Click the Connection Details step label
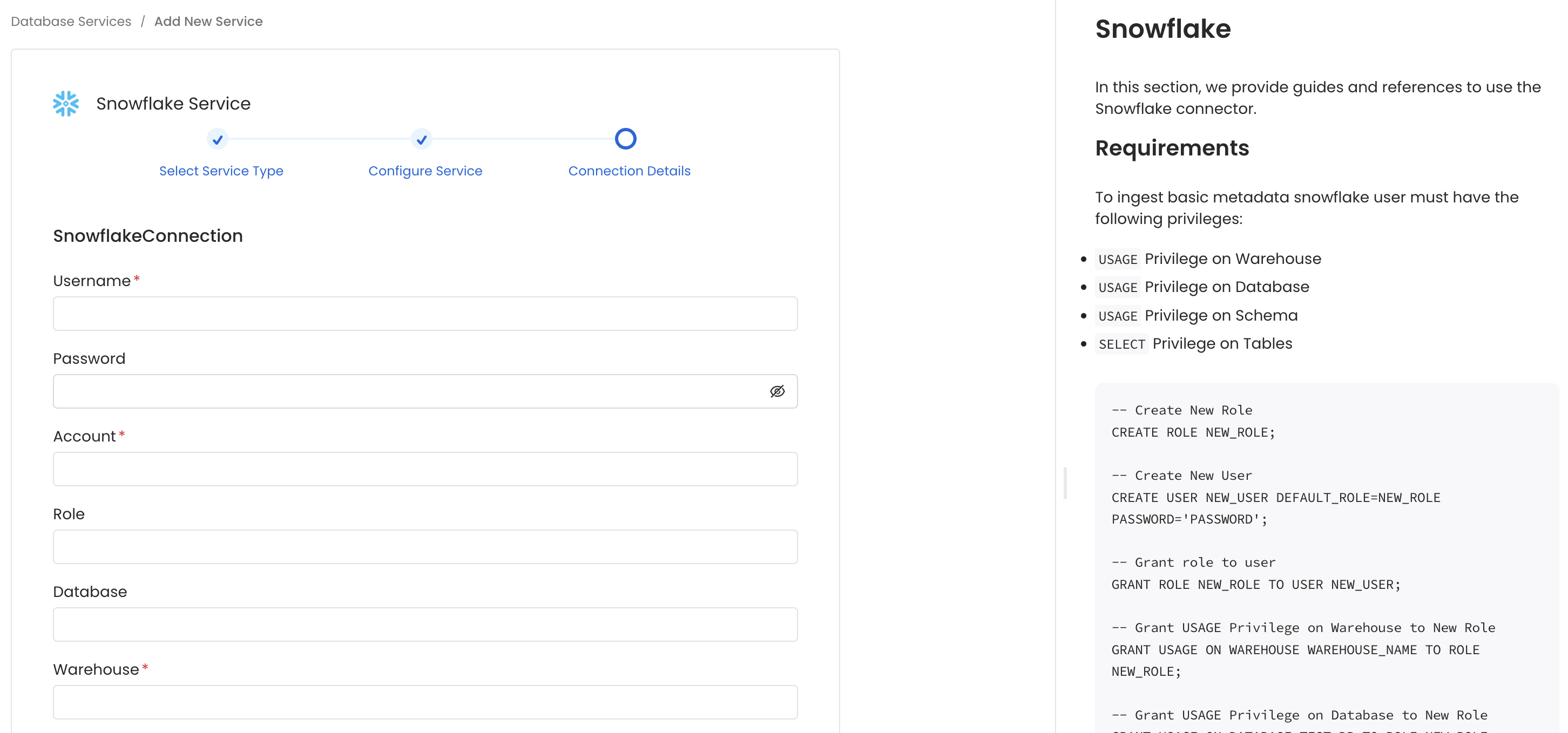 point(629,171)
